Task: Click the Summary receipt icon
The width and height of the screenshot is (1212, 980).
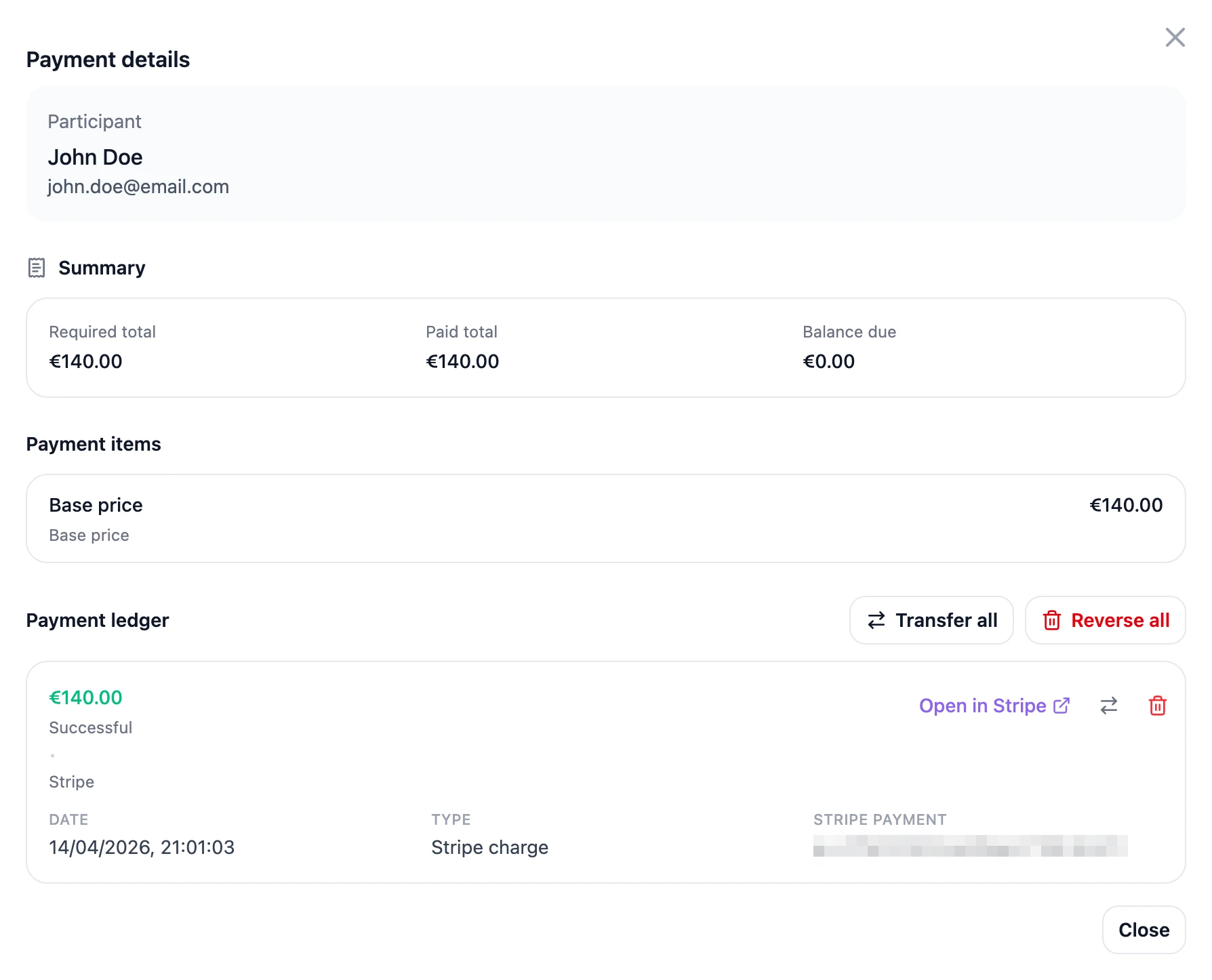Action: point(37,268)
